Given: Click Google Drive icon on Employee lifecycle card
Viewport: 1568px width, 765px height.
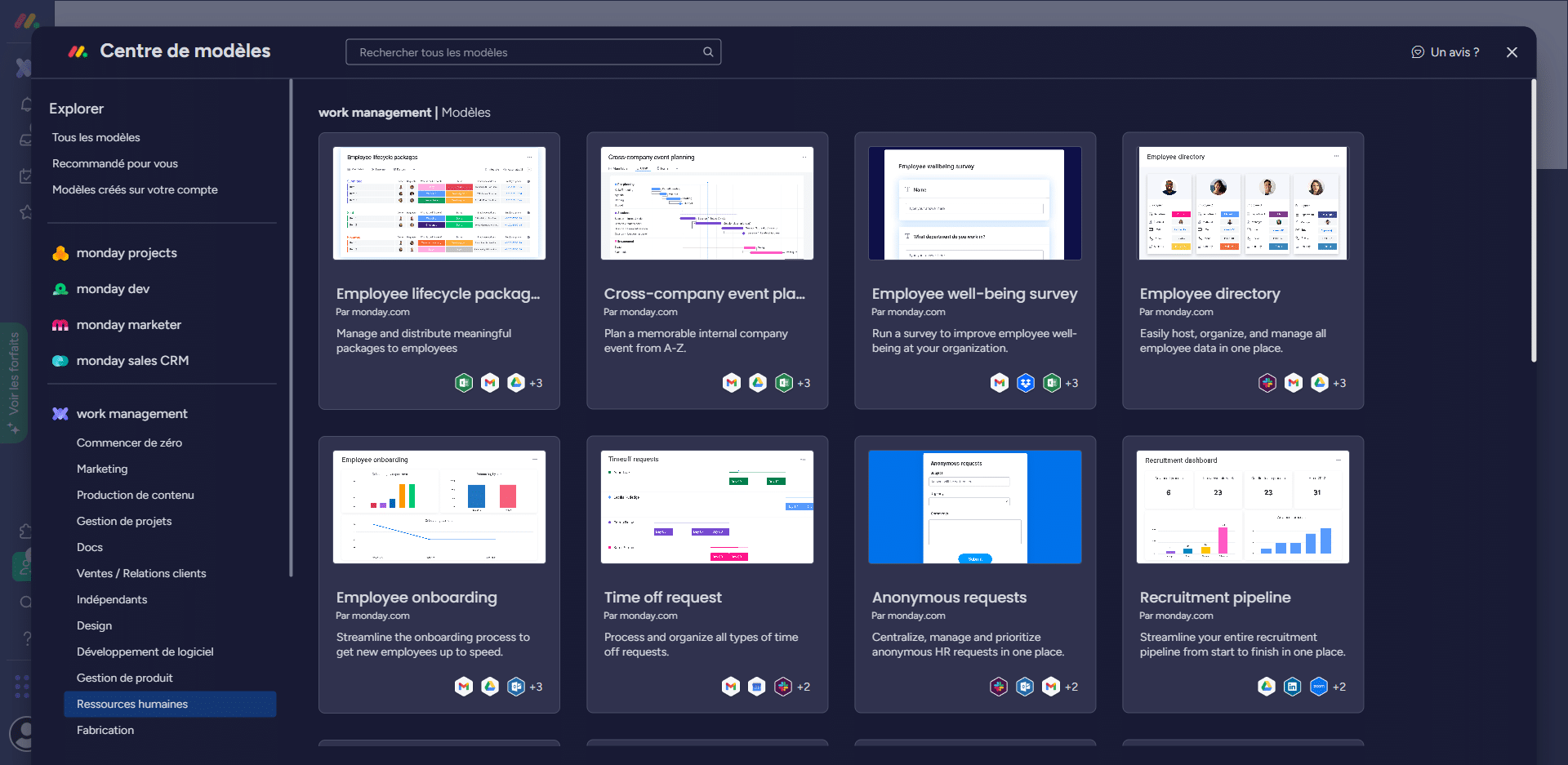Looking at the screenshot, I should click(516, 383).
